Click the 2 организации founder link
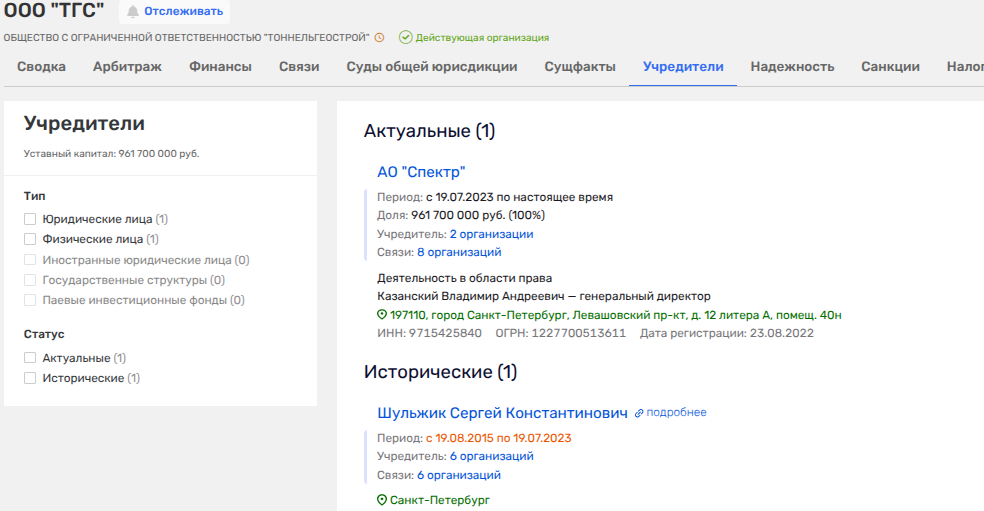The width and height of the screenshot is (984, 511). 491,234
